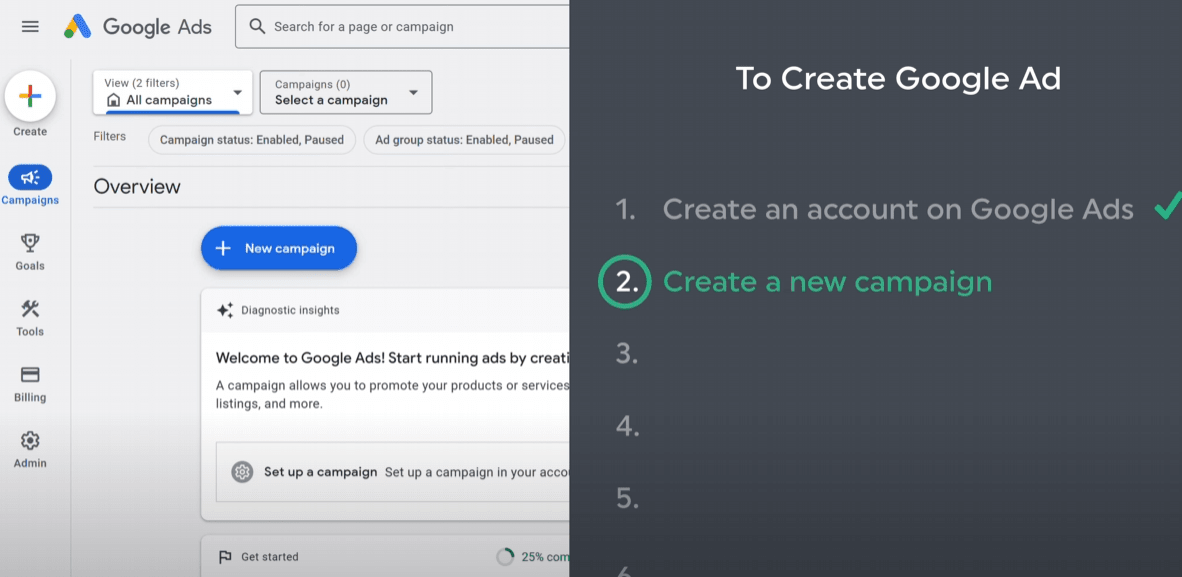This screenshot has height=577, width=1182.
Task: Click the Overview heading
Action: tap(137, 187)
